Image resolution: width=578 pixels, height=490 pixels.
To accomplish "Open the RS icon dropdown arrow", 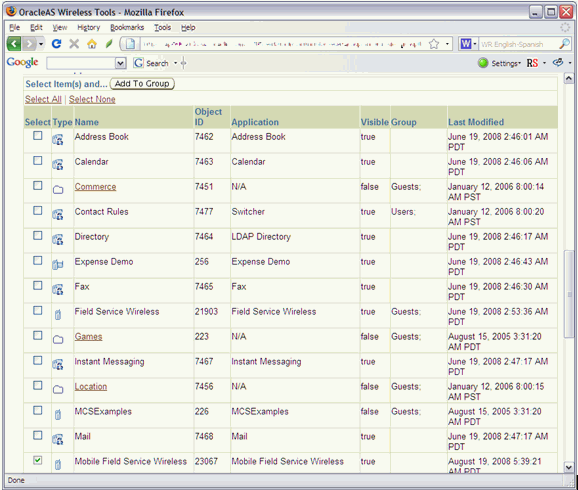I will (x=544, y=63).
